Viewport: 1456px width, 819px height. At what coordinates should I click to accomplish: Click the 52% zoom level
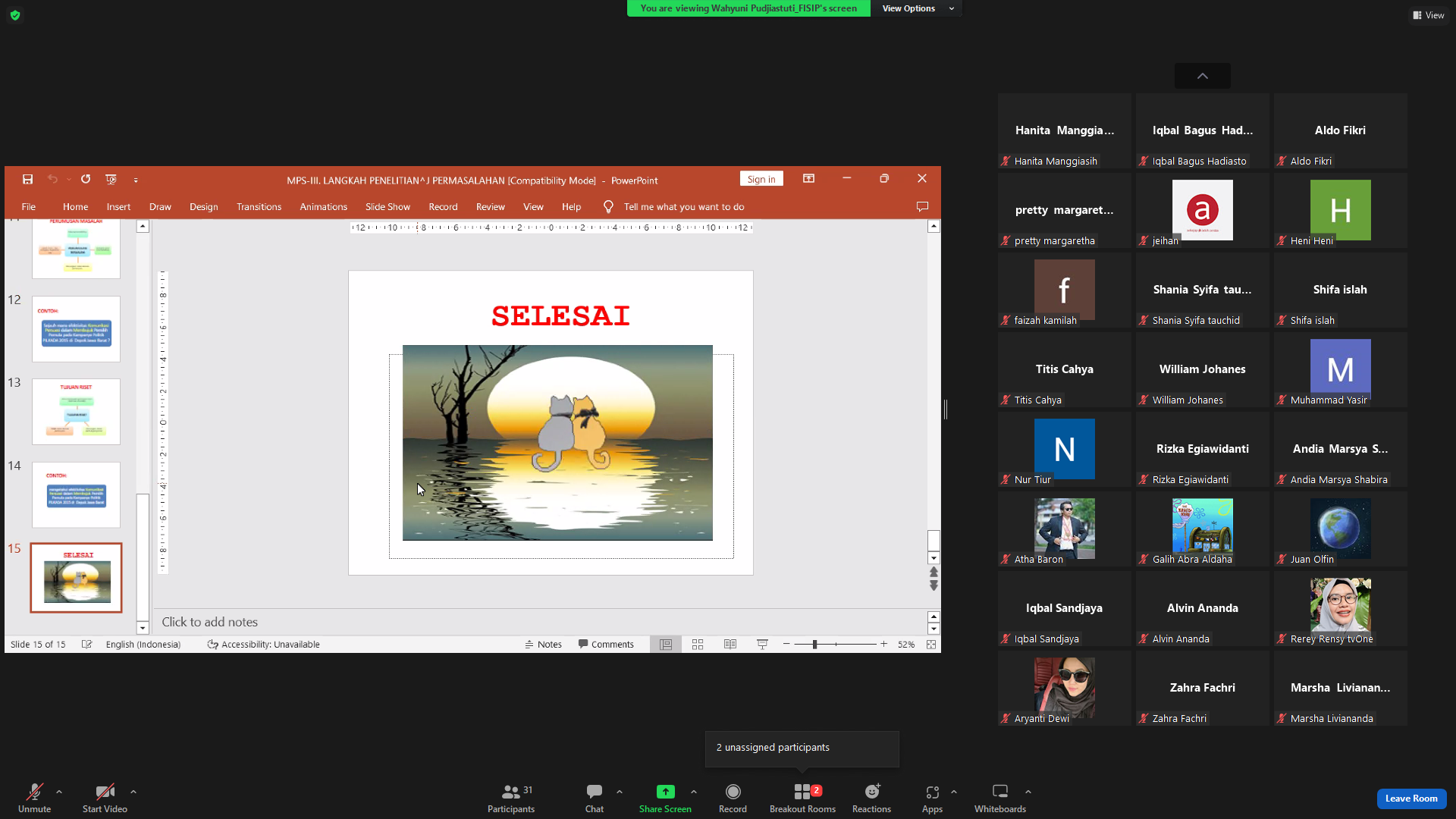(x=906, y=644)
